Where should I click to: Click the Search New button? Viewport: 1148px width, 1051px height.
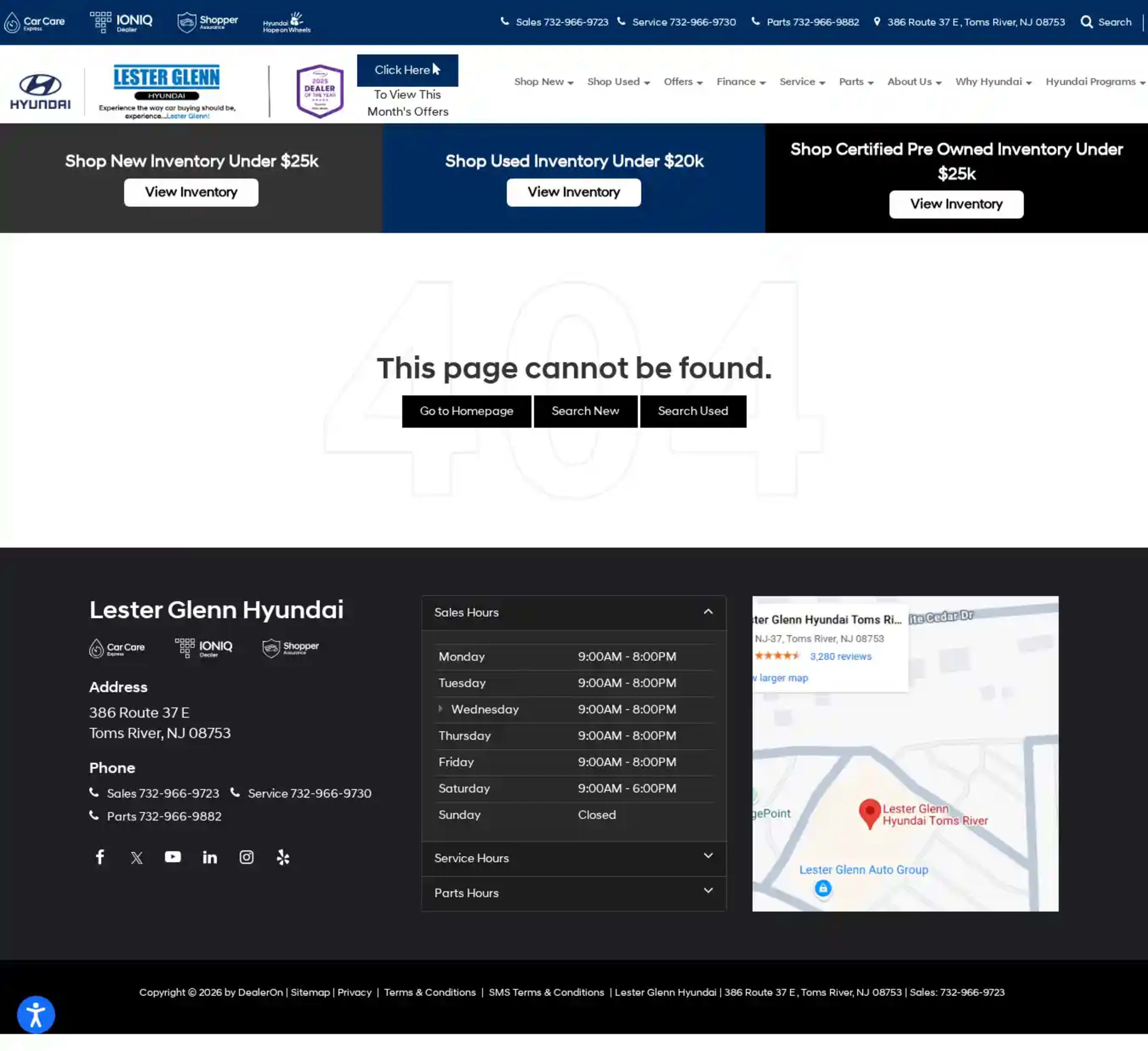pos(585,411)
